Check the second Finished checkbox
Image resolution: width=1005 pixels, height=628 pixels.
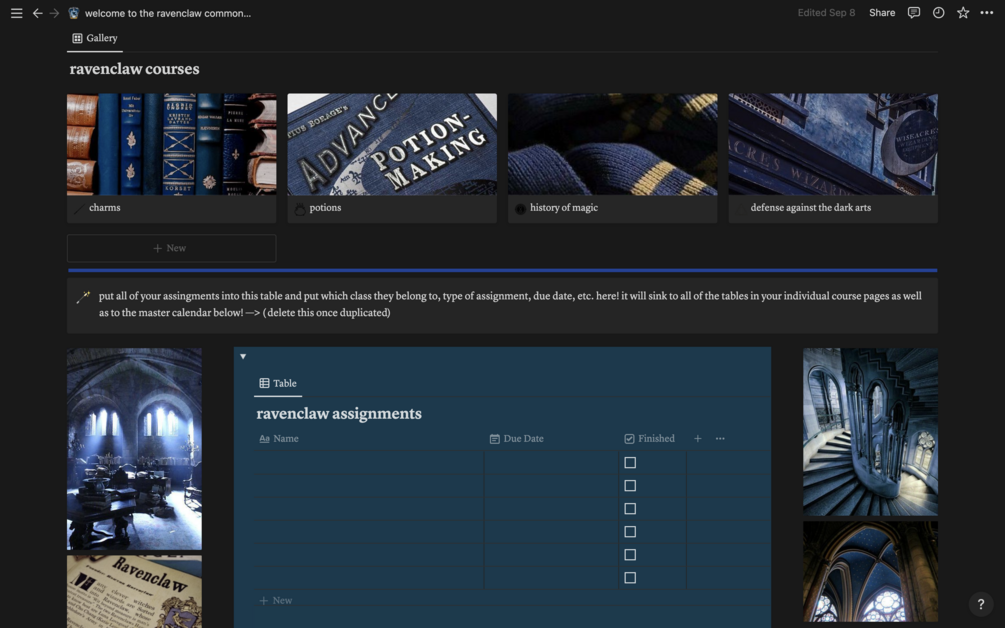(630, 486)
